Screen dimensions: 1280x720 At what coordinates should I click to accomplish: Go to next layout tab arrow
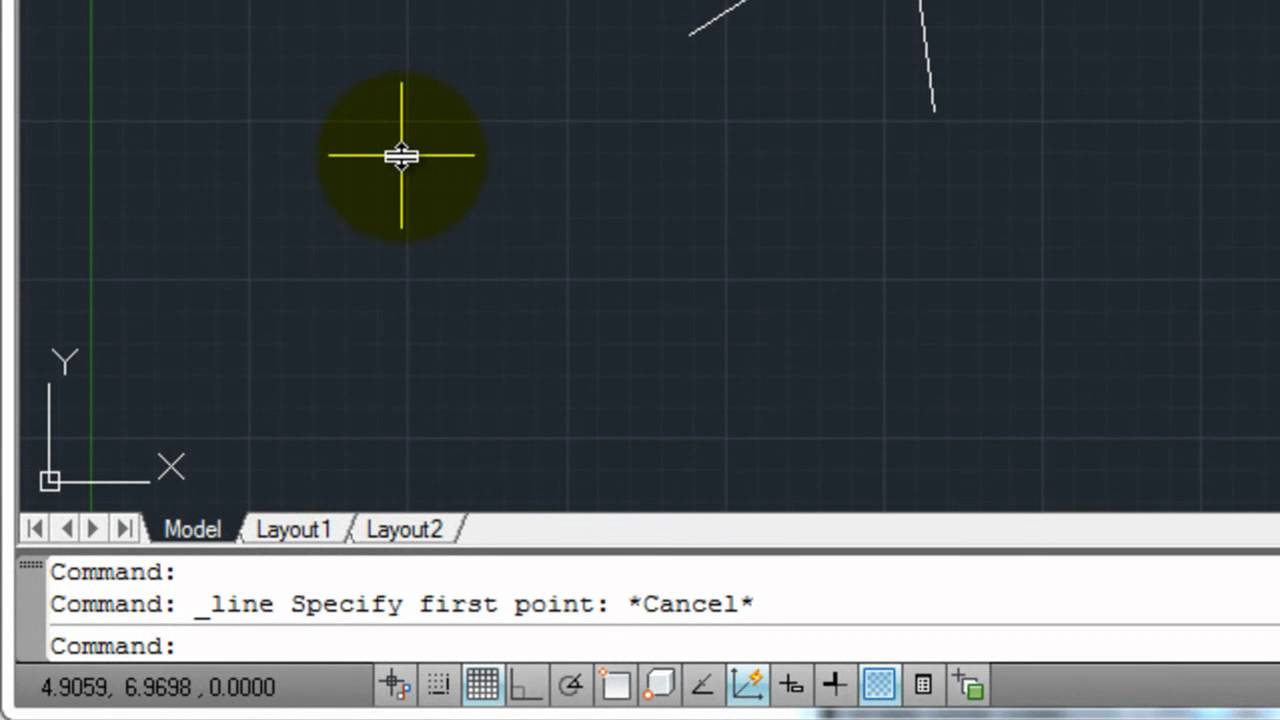(94, 528)
